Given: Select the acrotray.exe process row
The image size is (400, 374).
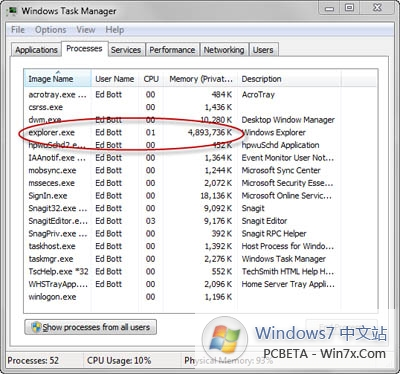Looking at the screenshot, I should click(x=200, y=95).
